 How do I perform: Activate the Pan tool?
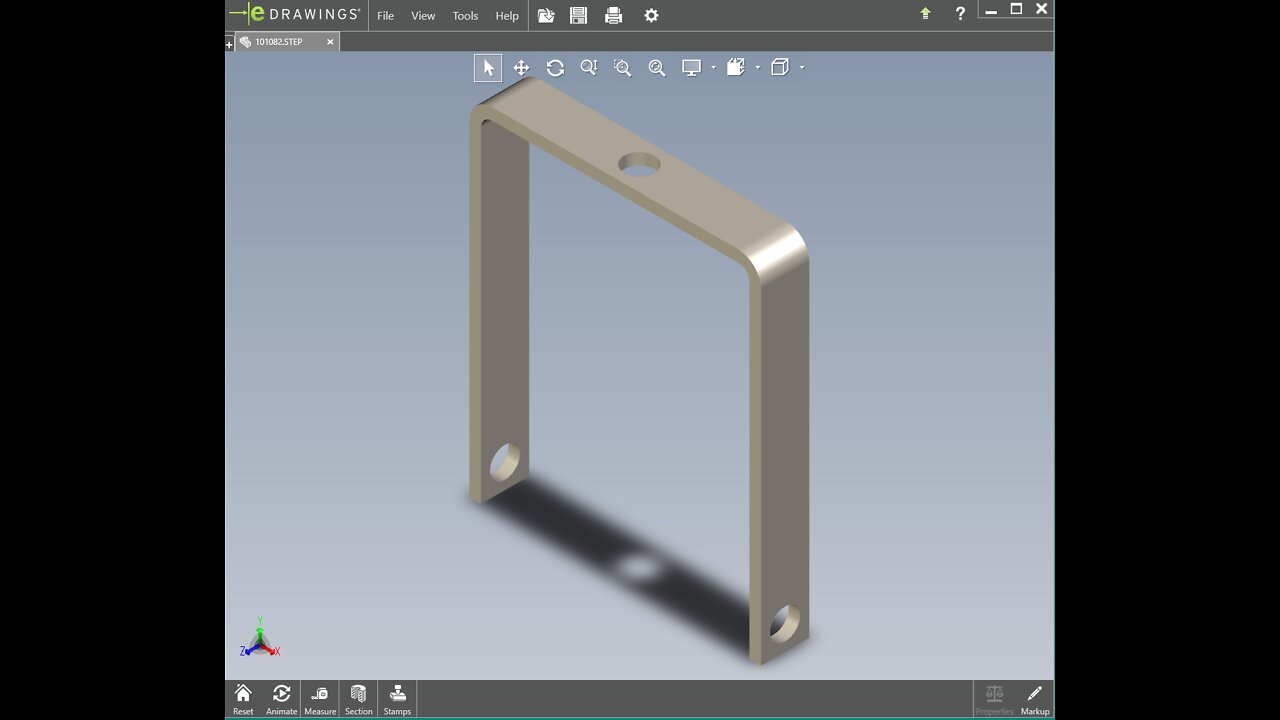(521, 68)
